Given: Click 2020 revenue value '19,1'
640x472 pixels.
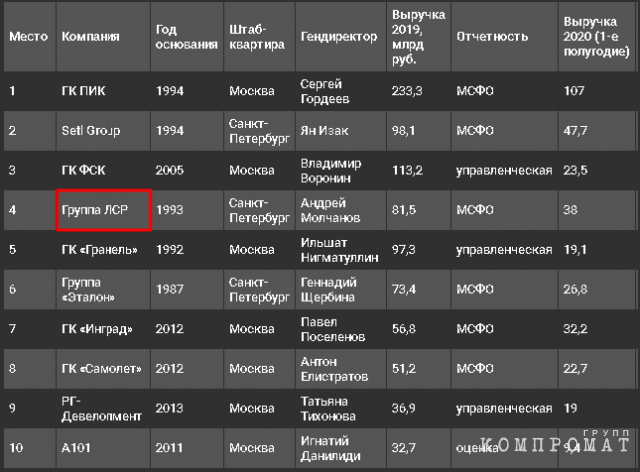Looking at the screenshot, I should (x=575, y=249).
